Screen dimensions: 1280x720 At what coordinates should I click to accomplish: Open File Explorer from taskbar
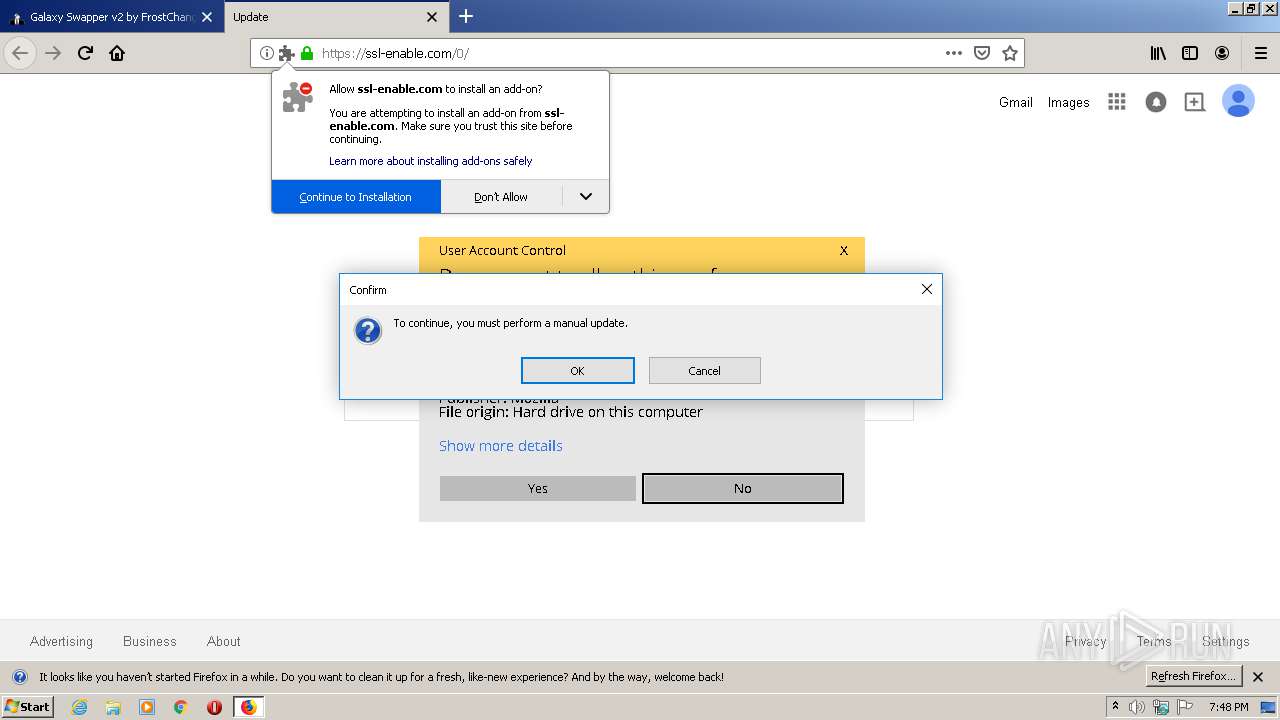113,707
